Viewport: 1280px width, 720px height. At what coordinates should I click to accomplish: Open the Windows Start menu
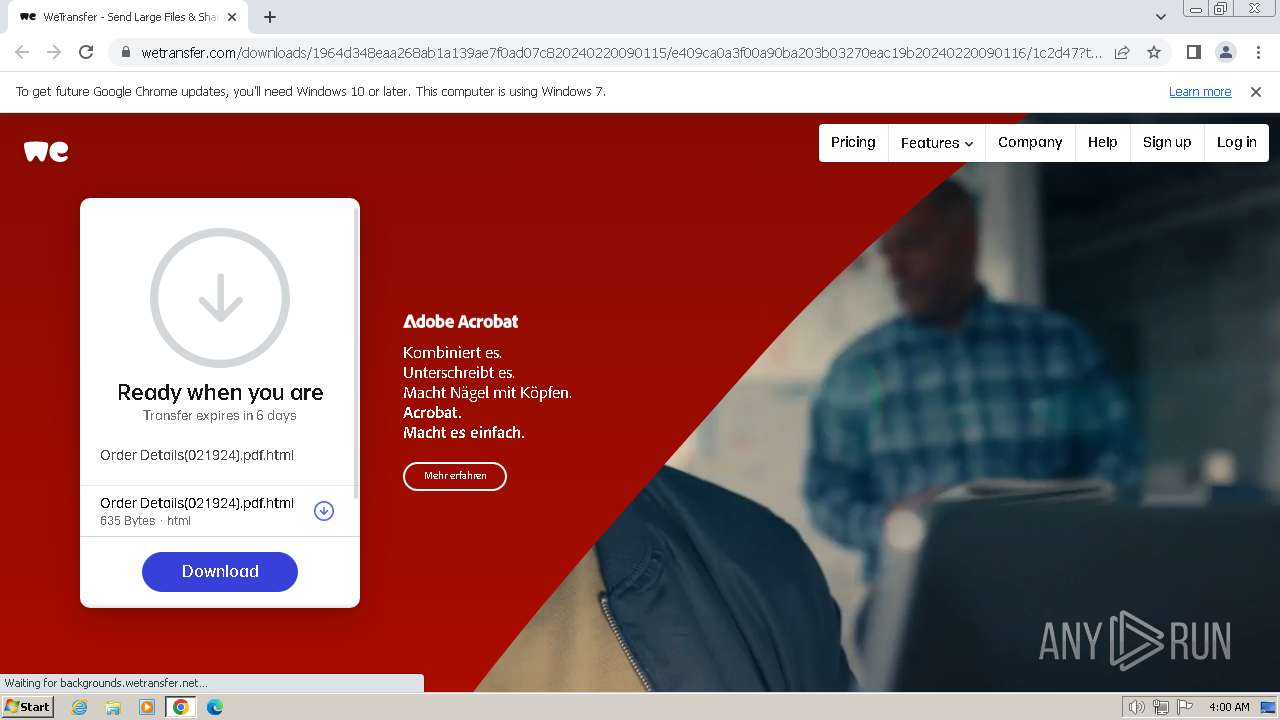point(27,706)
